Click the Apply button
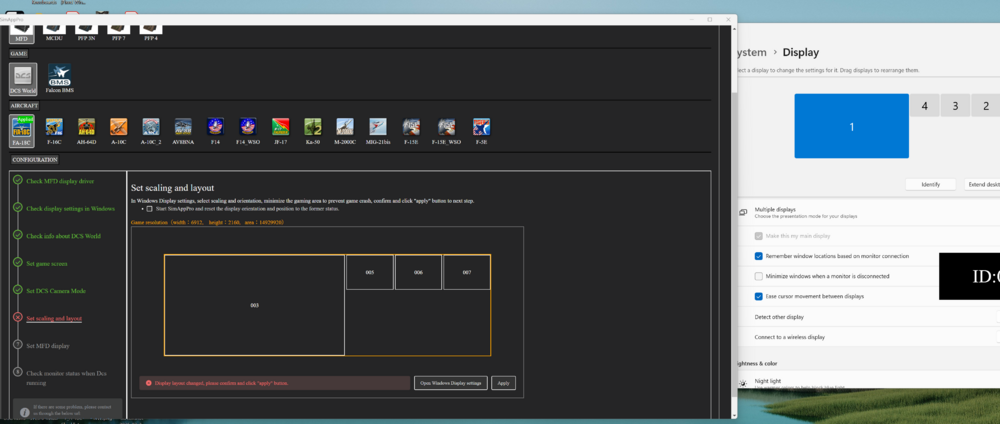Screen dimensions: 1000x424 tap(503, 383)
